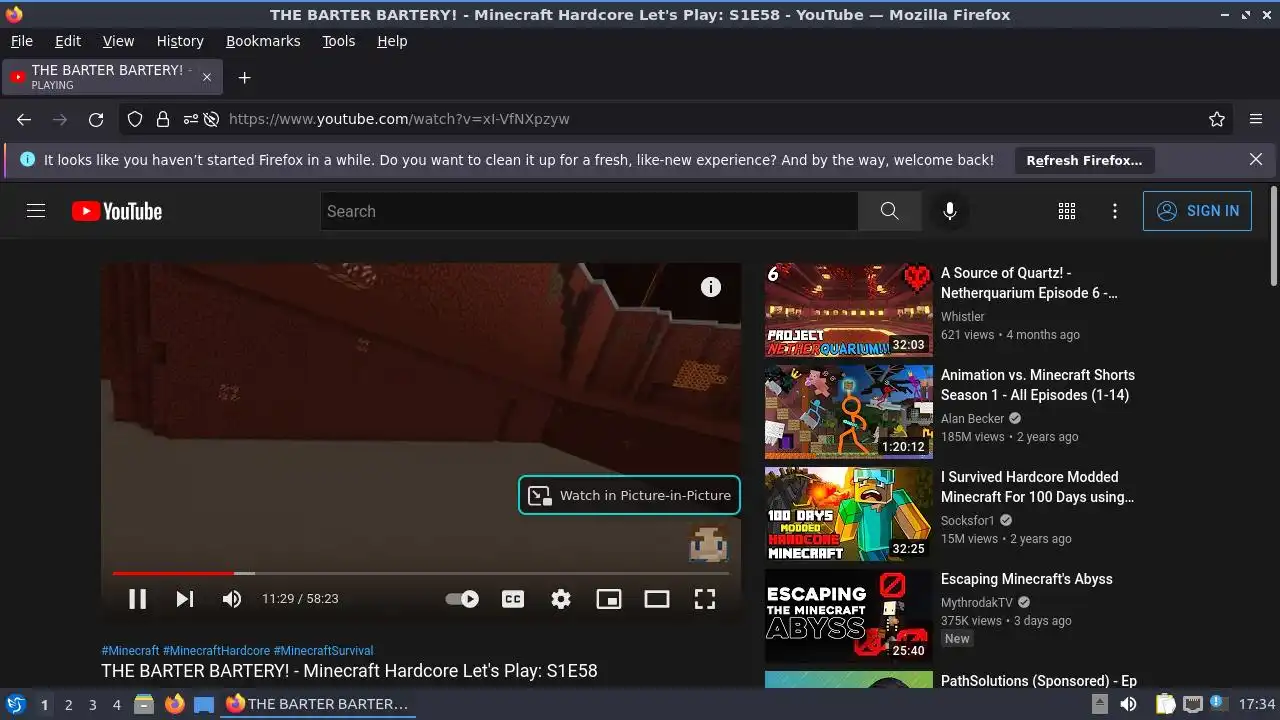Enter fullscreen mode

click(705, 599)
